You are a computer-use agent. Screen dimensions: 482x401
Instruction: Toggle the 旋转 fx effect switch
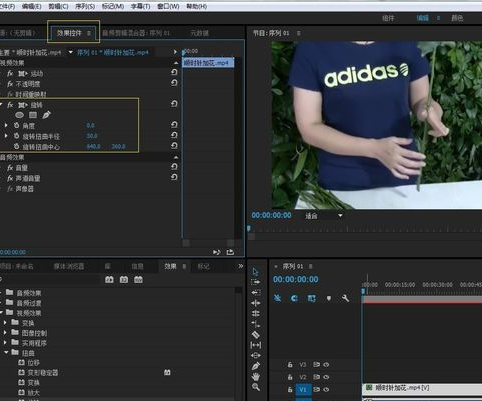click(x=10, y=105)
